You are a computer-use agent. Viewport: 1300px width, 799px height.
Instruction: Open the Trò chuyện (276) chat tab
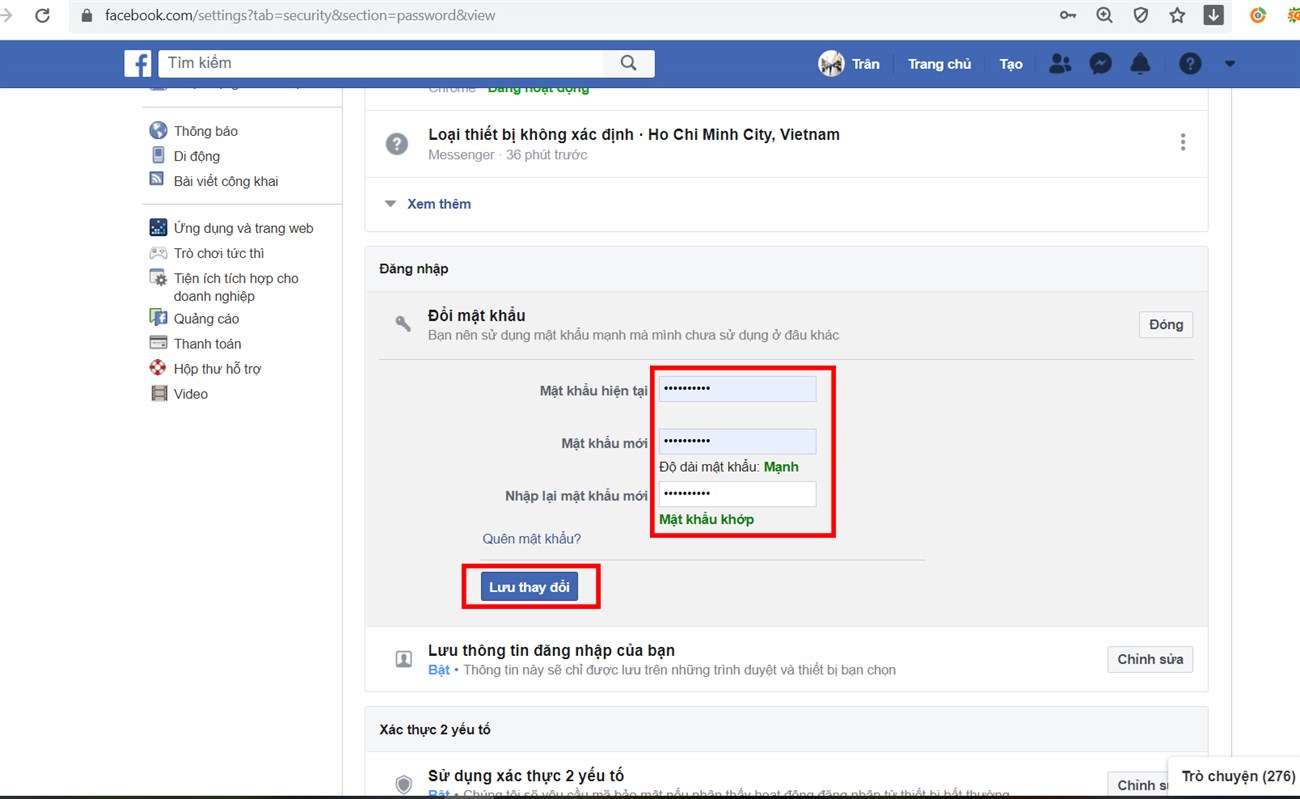pyautogui.click(x=1238, y=776)
